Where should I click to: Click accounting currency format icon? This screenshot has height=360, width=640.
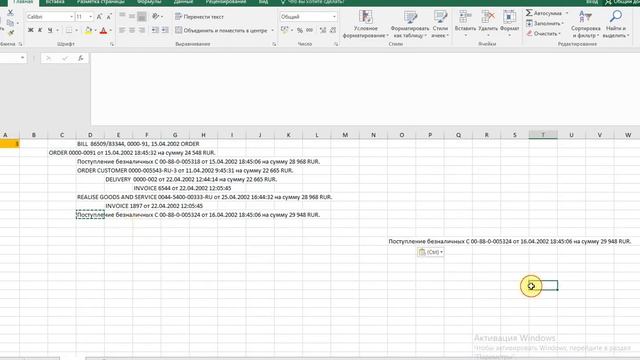(x=284, y=30)
